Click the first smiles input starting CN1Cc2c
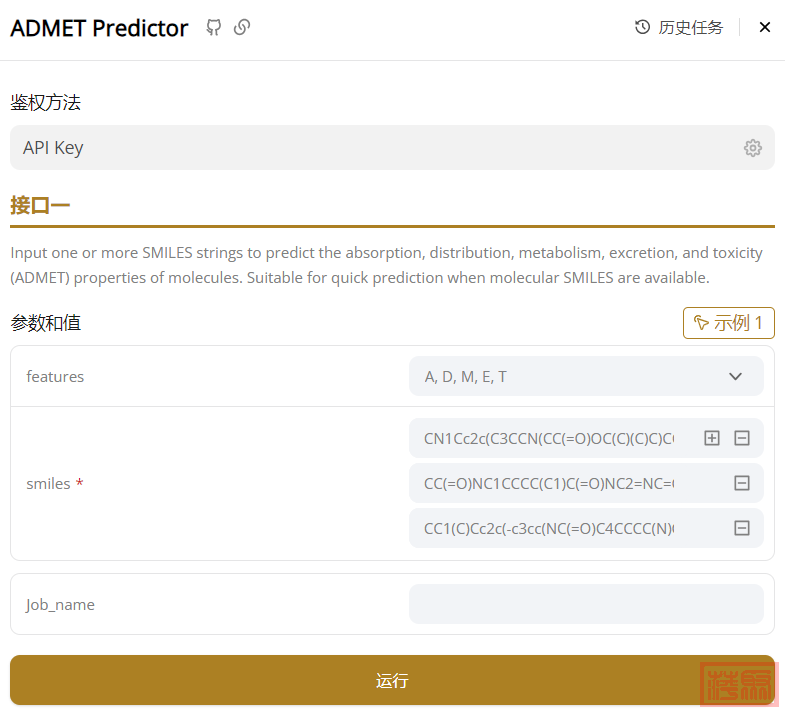785x712 pixels. 549,438
